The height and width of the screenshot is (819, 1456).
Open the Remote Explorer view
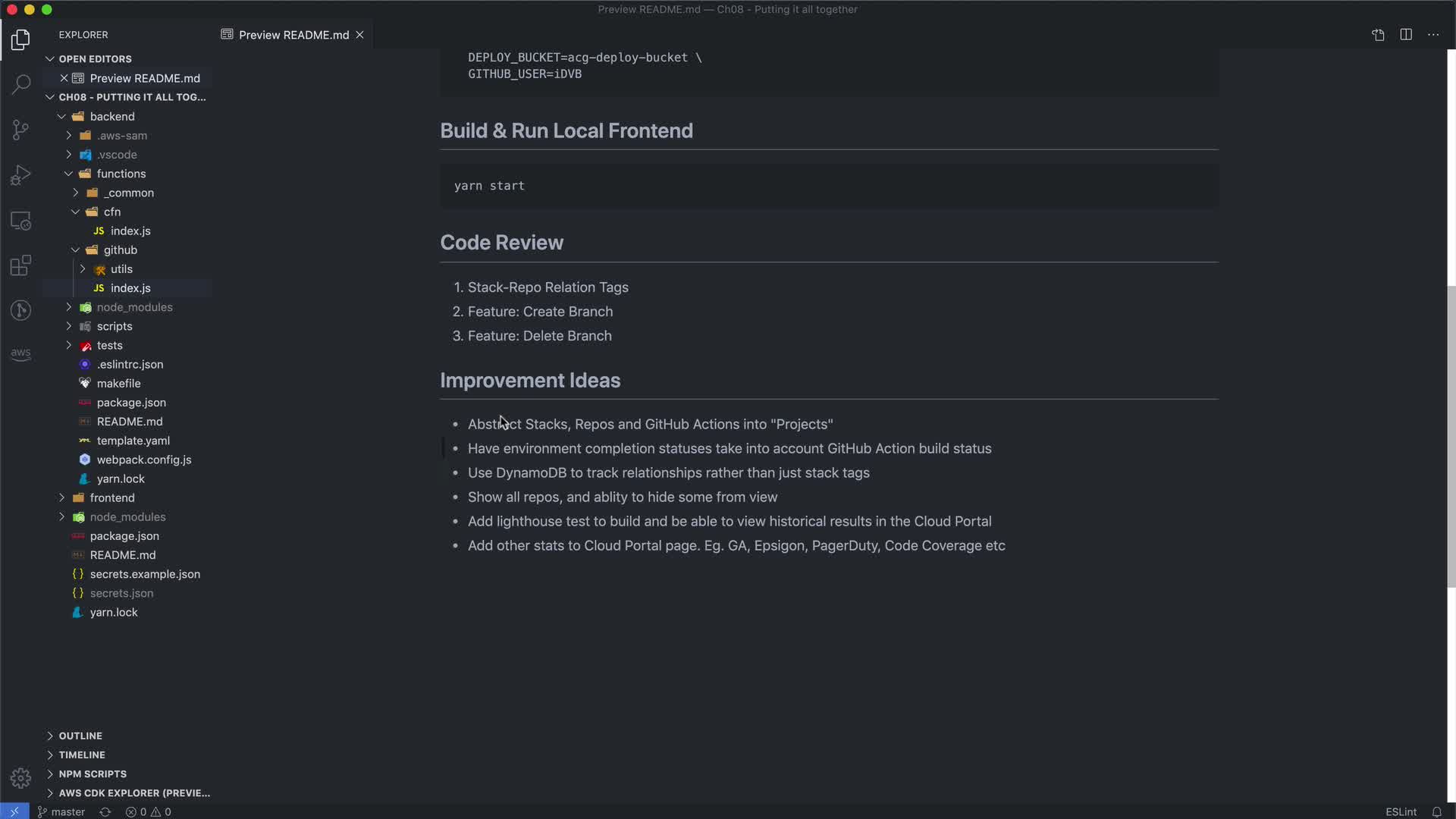click(20, 221)
